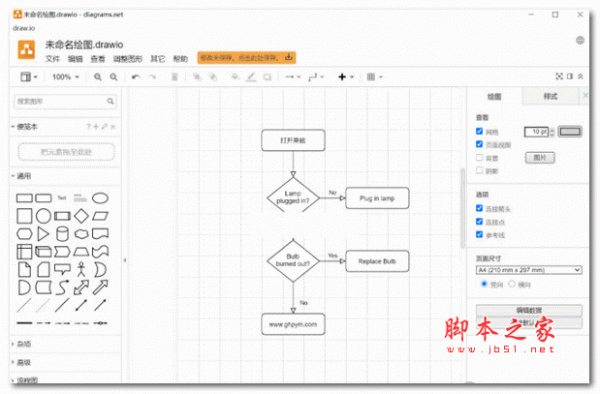Open the waypoints style dropdown
The width and height of the screenshot is (600, 394).
(x=316, y=77)
